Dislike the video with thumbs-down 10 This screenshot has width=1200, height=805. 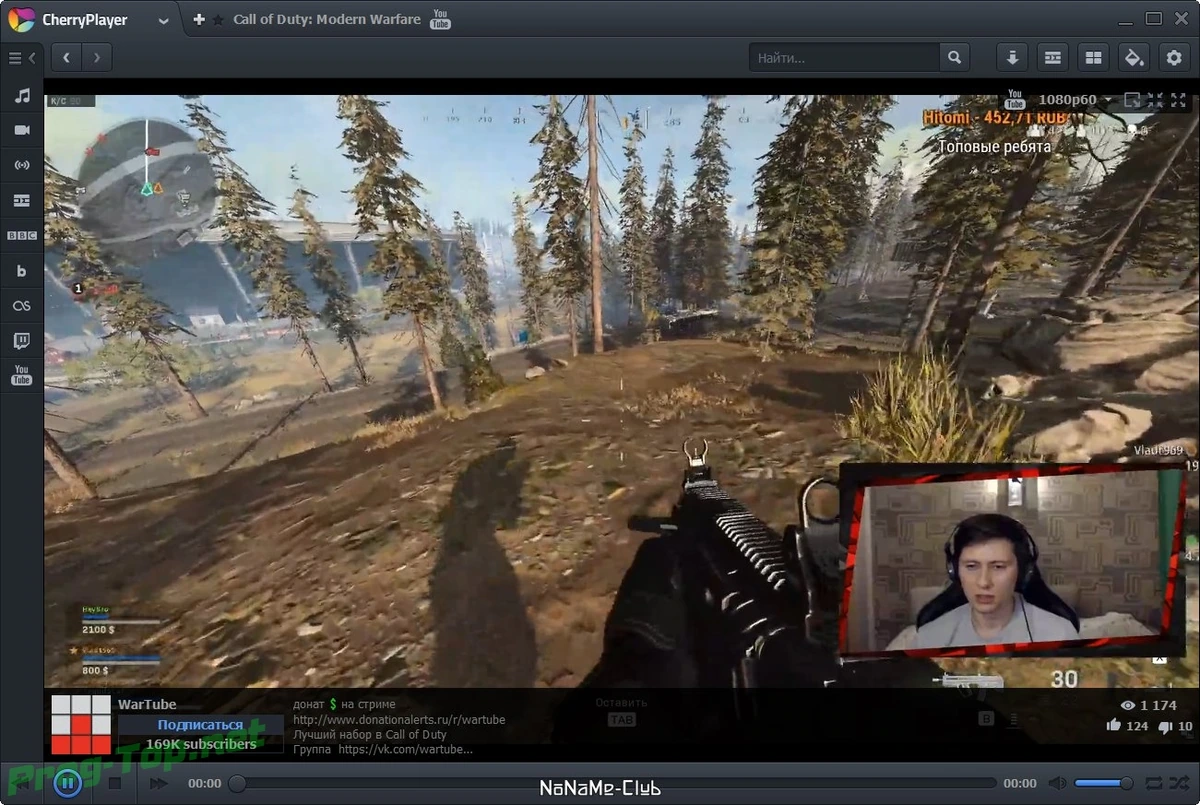(x=1176, y=726)
